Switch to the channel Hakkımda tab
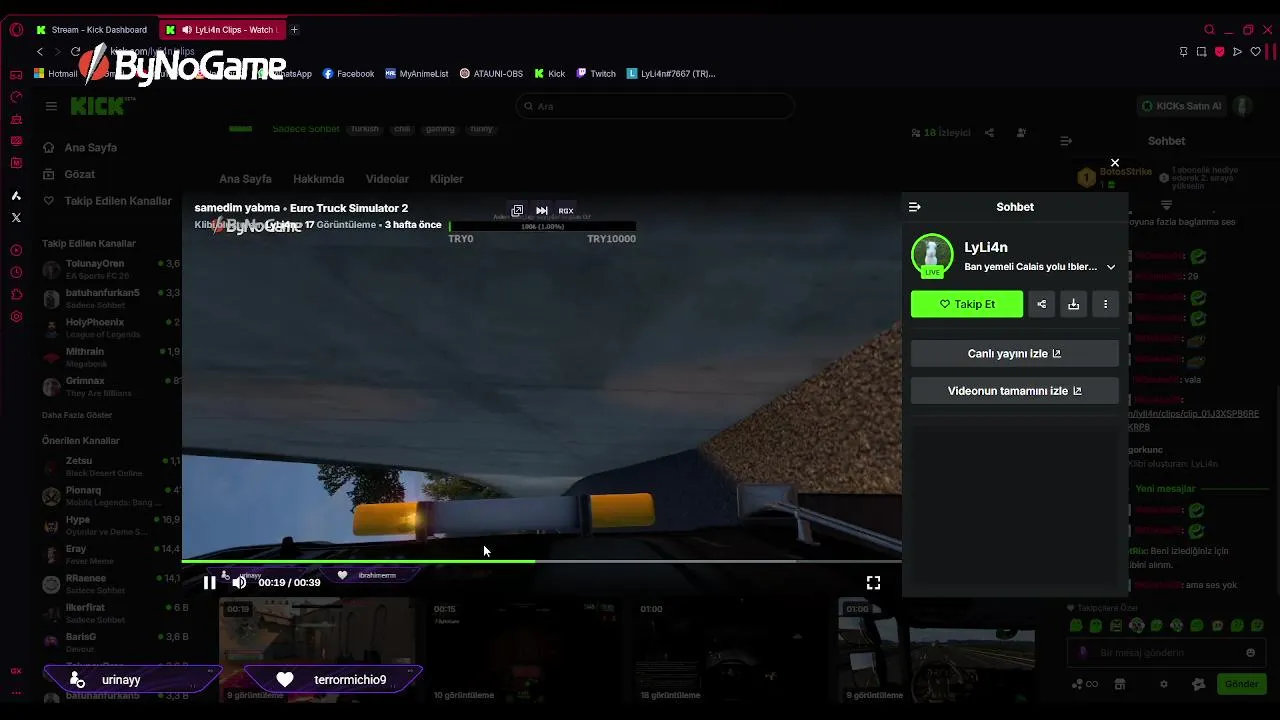1280x720 pixels. click(318, 179)
